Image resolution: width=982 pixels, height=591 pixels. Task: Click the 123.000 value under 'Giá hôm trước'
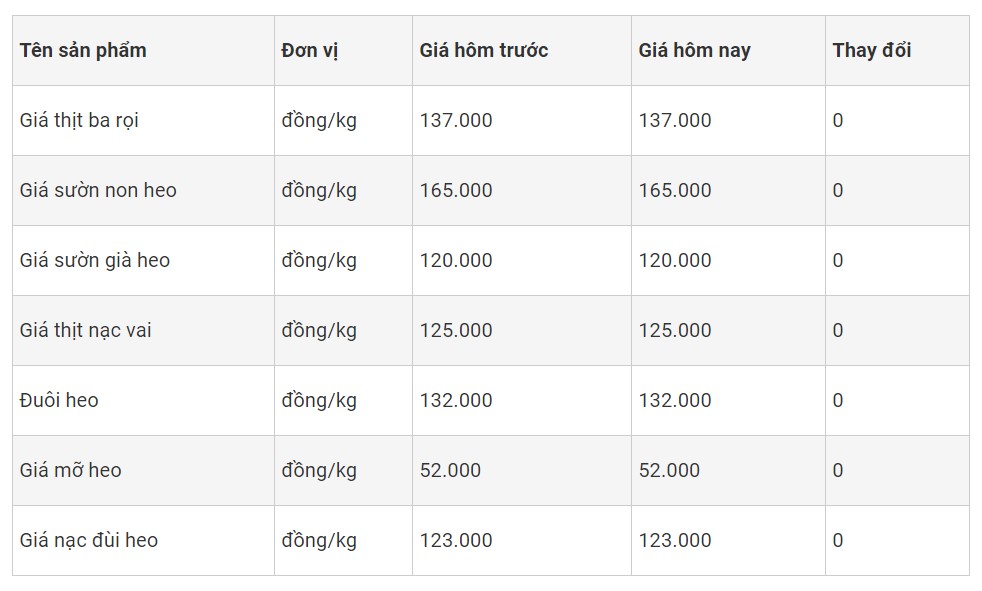coord(456,541)
